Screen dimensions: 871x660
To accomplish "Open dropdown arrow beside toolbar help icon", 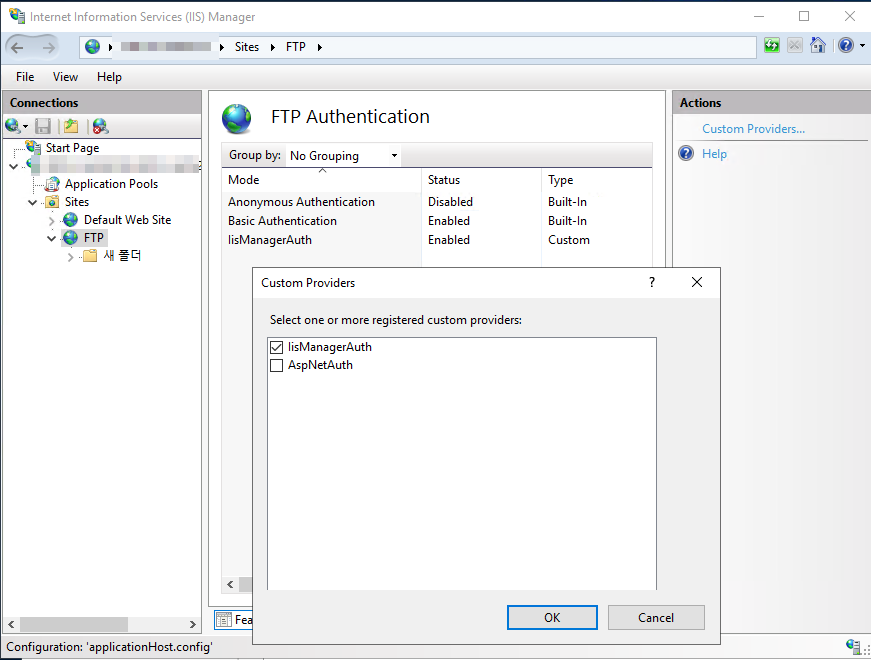I will (862, 46).
